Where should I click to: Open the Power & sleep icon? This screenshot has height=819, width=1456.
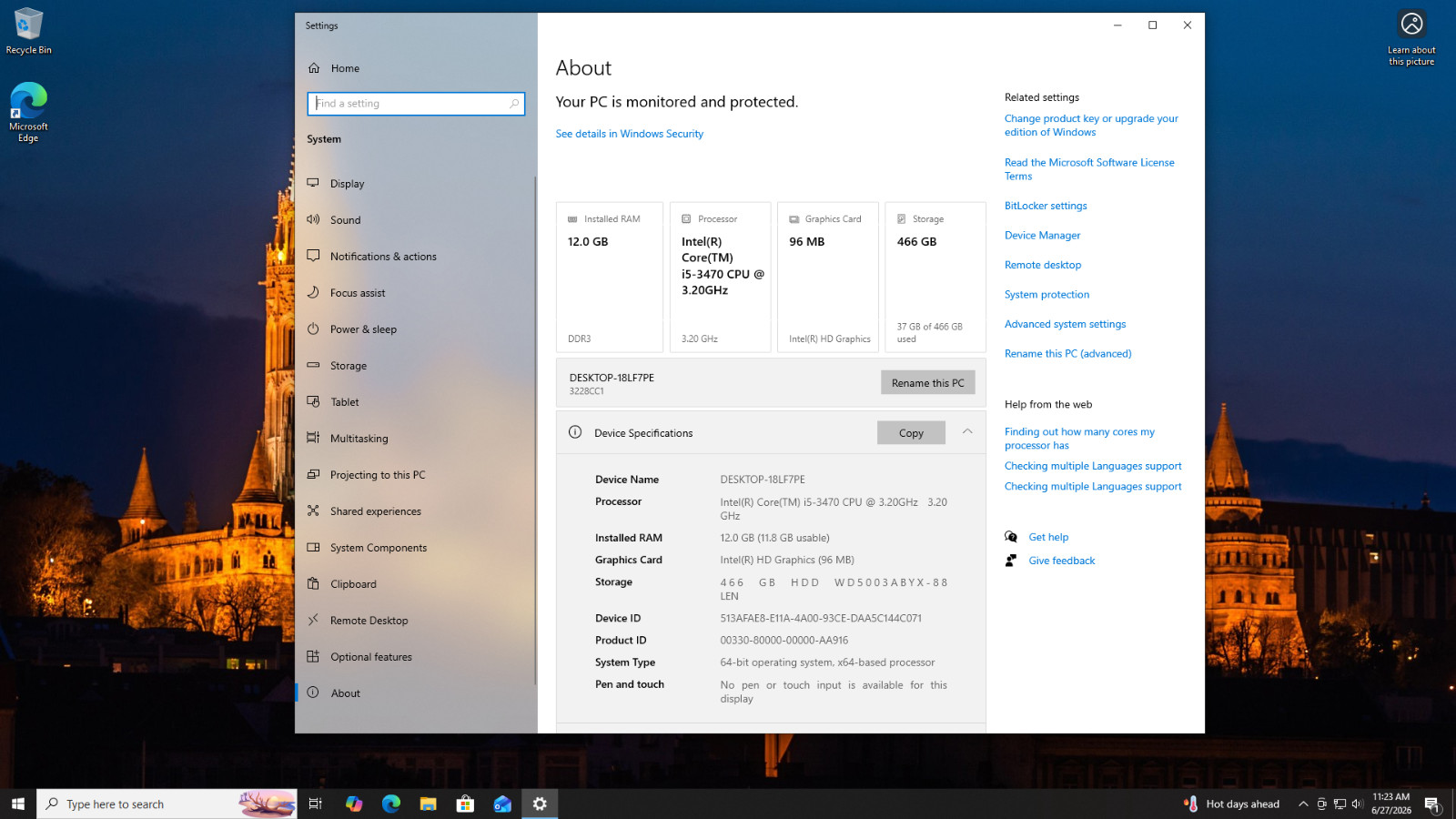coord(313,329)
